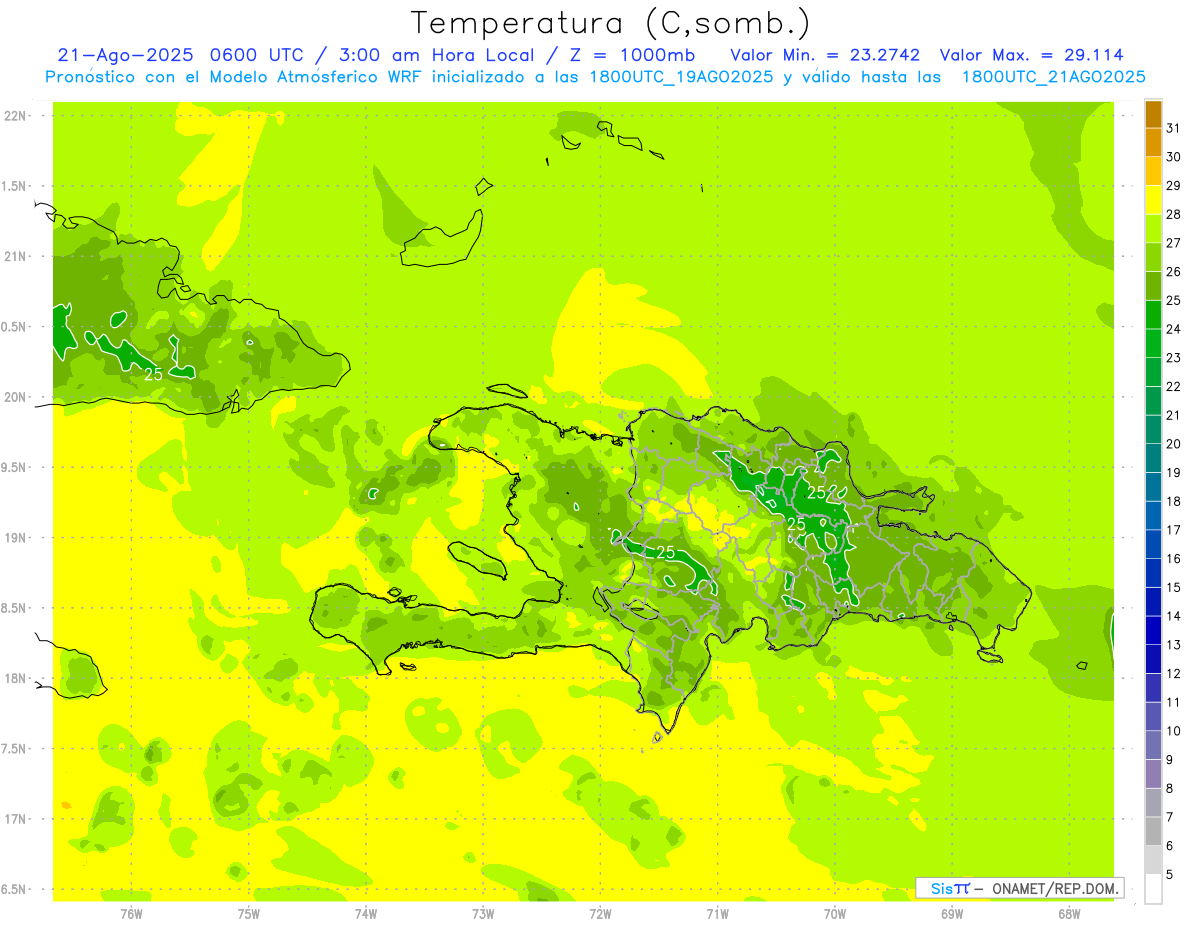Click the 21N latitude label
1200x927 pixels.
pos(17,256)
